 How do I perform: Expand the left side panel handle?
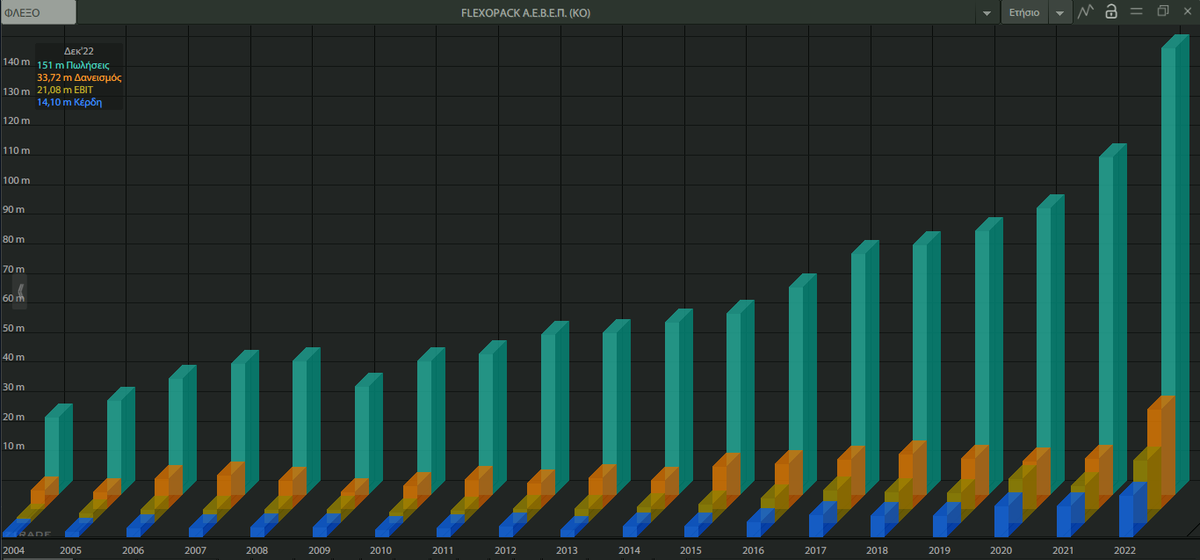coord(21,293)
